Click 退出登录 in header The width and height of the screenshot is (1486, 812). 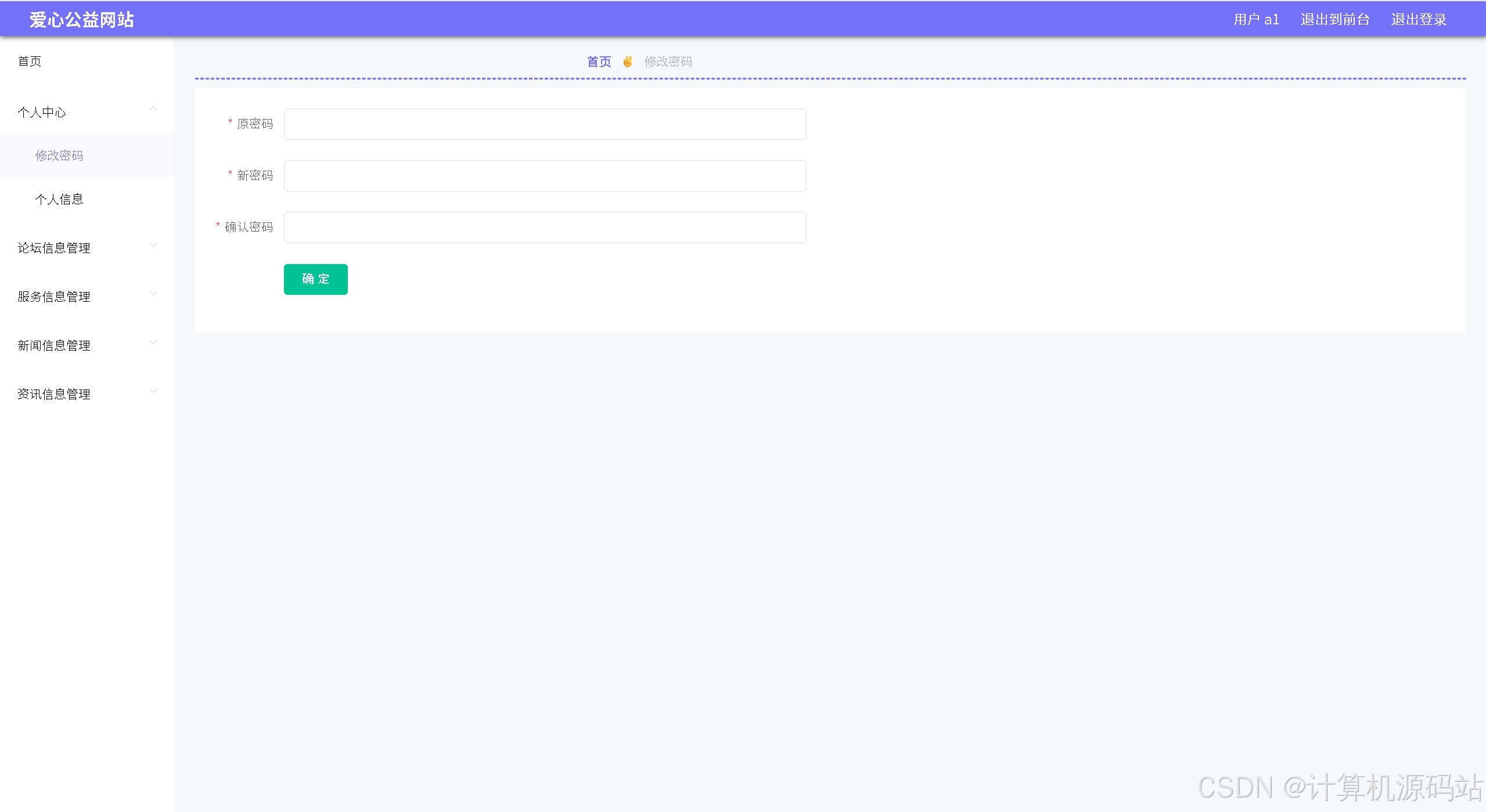(x=1418, y=20)
